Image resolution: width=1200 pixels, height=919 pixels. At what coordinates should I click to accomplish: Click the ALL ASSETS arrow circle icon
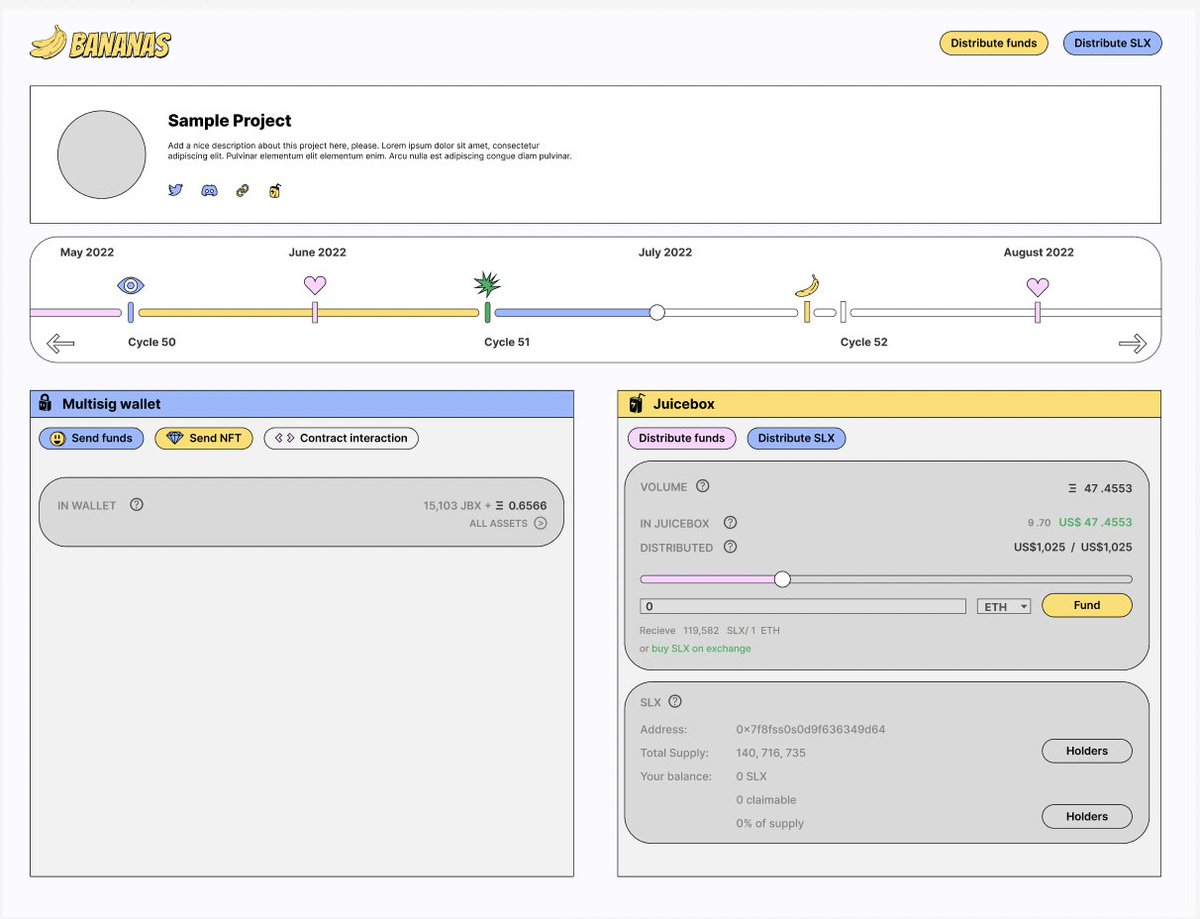tap(540, 523)
